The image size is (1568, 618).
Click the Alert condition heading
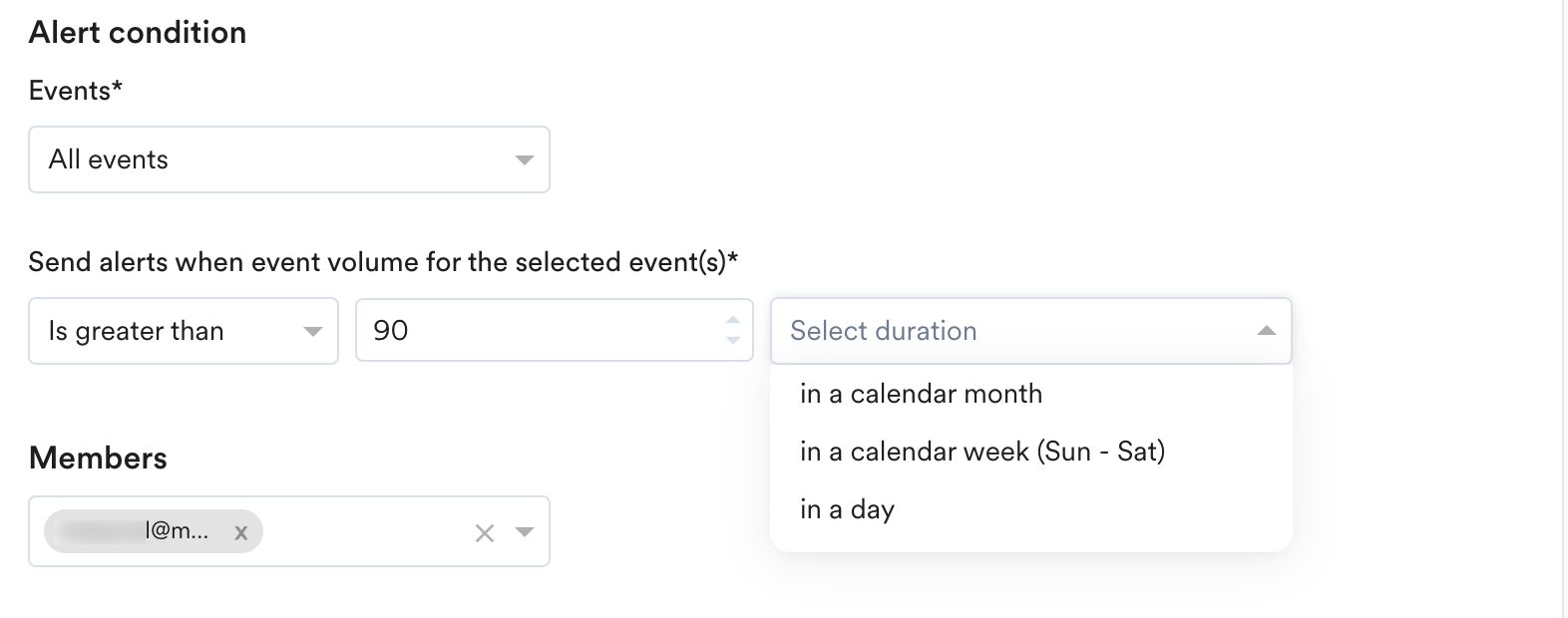[138, 31]
